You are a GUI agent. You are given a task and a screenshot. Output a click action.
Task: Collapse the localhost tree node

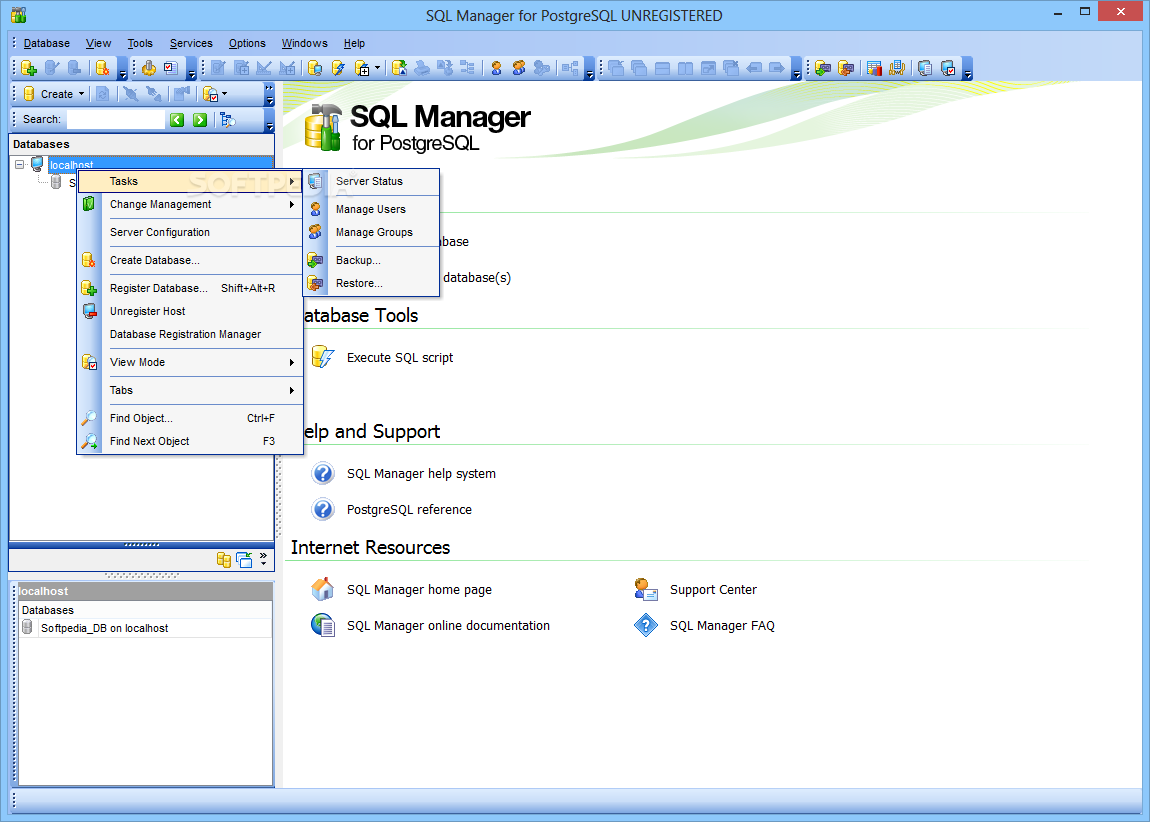coord(20,164)
